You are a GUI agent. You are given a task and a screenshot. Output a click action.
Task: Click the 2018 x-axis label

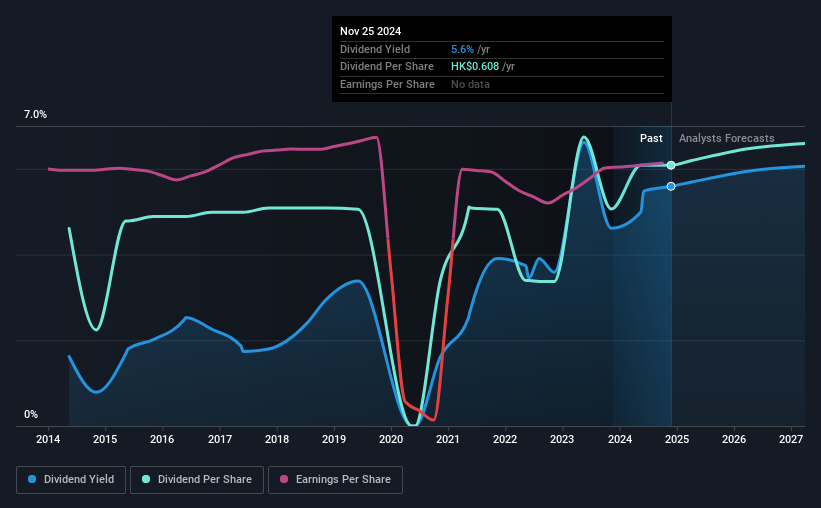click(x=277, y=439)
